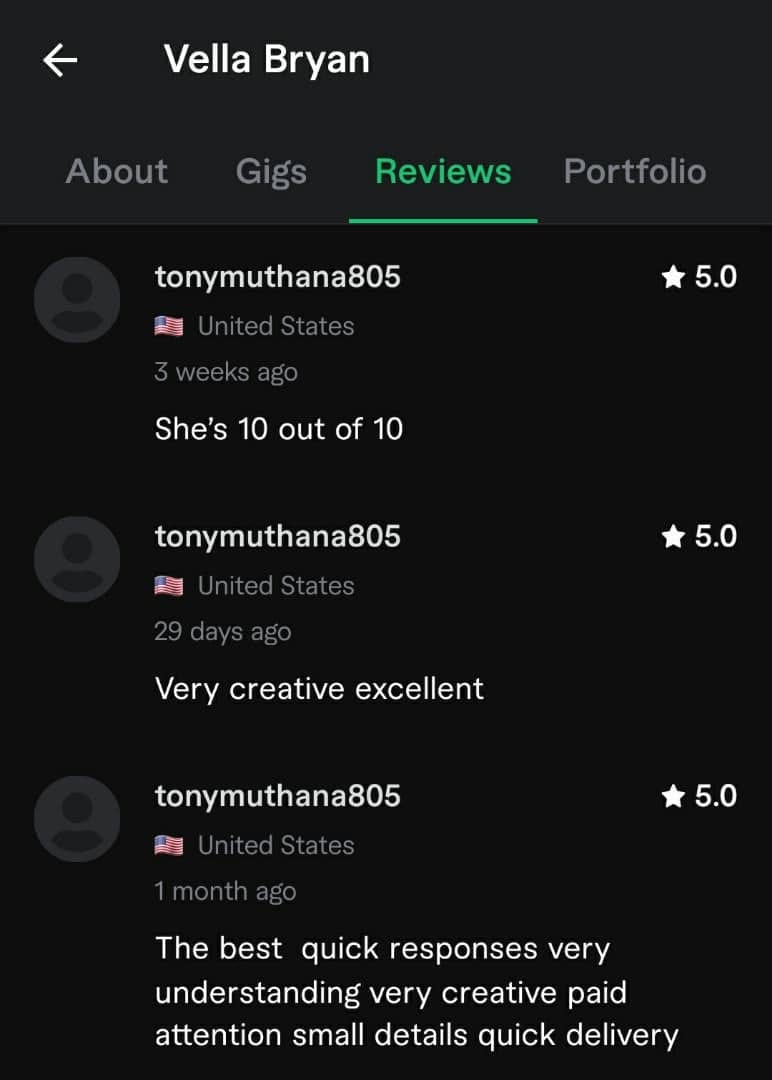Tap the US flag on the third review

[x=169, y=845]
